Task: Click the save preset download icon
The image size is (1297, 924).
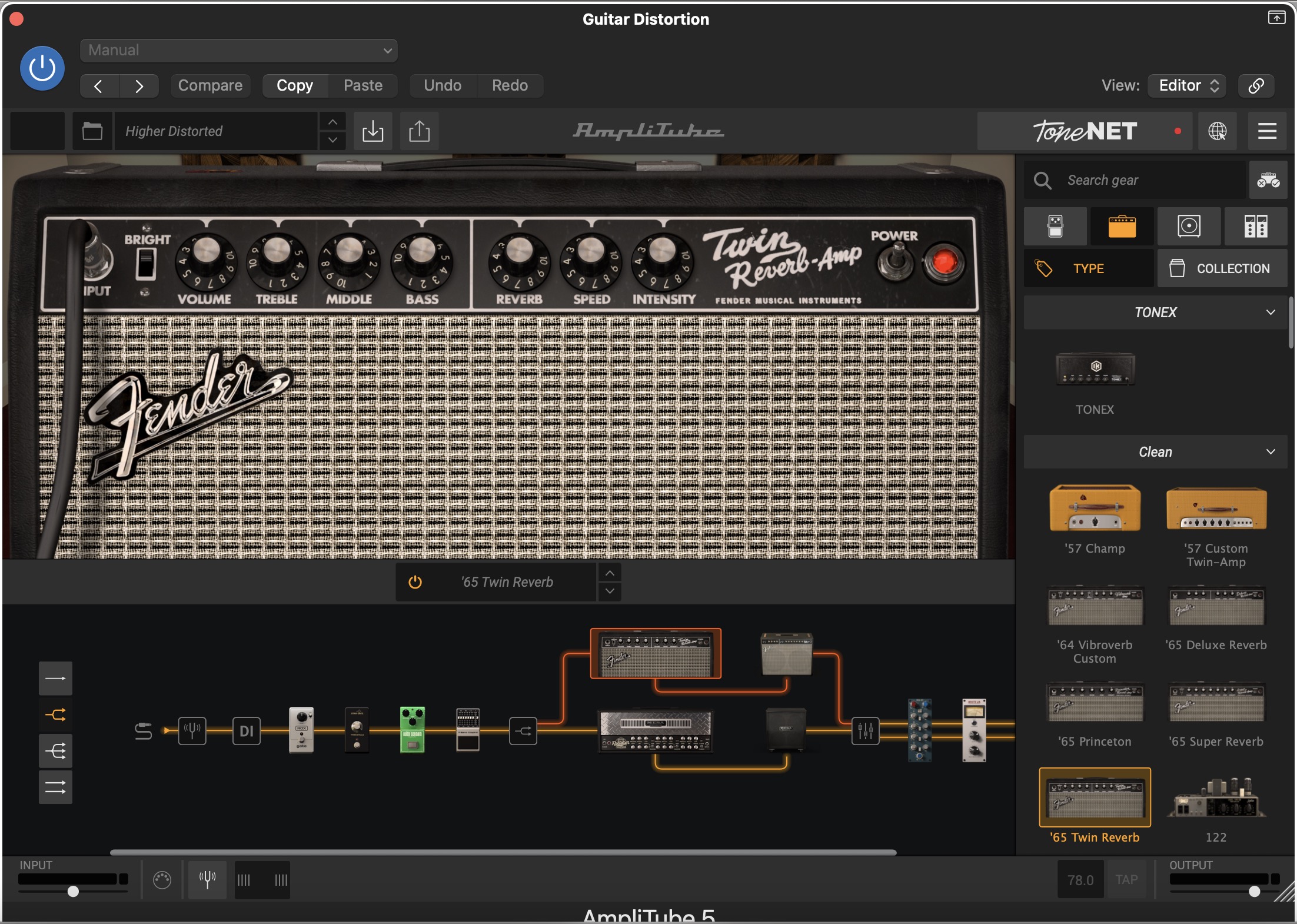Action: point(373,131)
